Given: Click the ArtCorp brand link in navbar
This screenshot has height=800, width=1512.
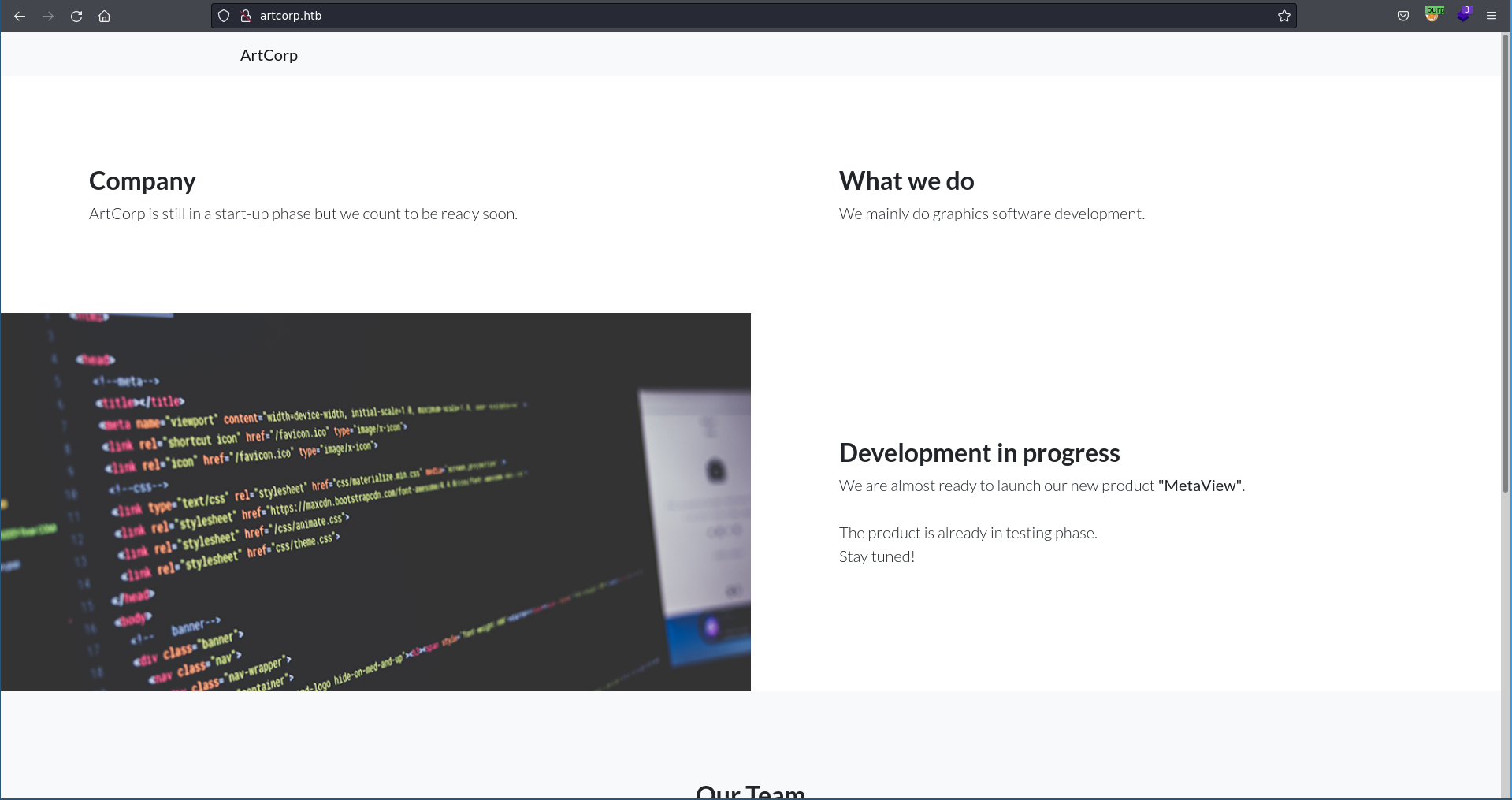Looking at the screenshot, I should click(x=269, y=55).
